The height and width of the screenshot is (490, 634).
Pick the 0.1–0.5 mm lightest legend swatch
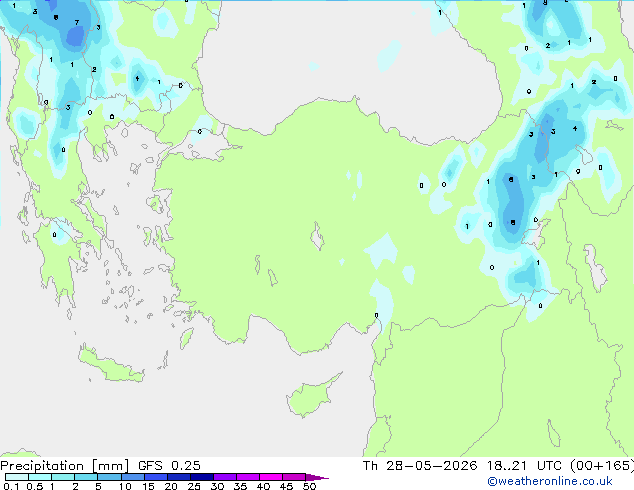[x=17, y=477]
